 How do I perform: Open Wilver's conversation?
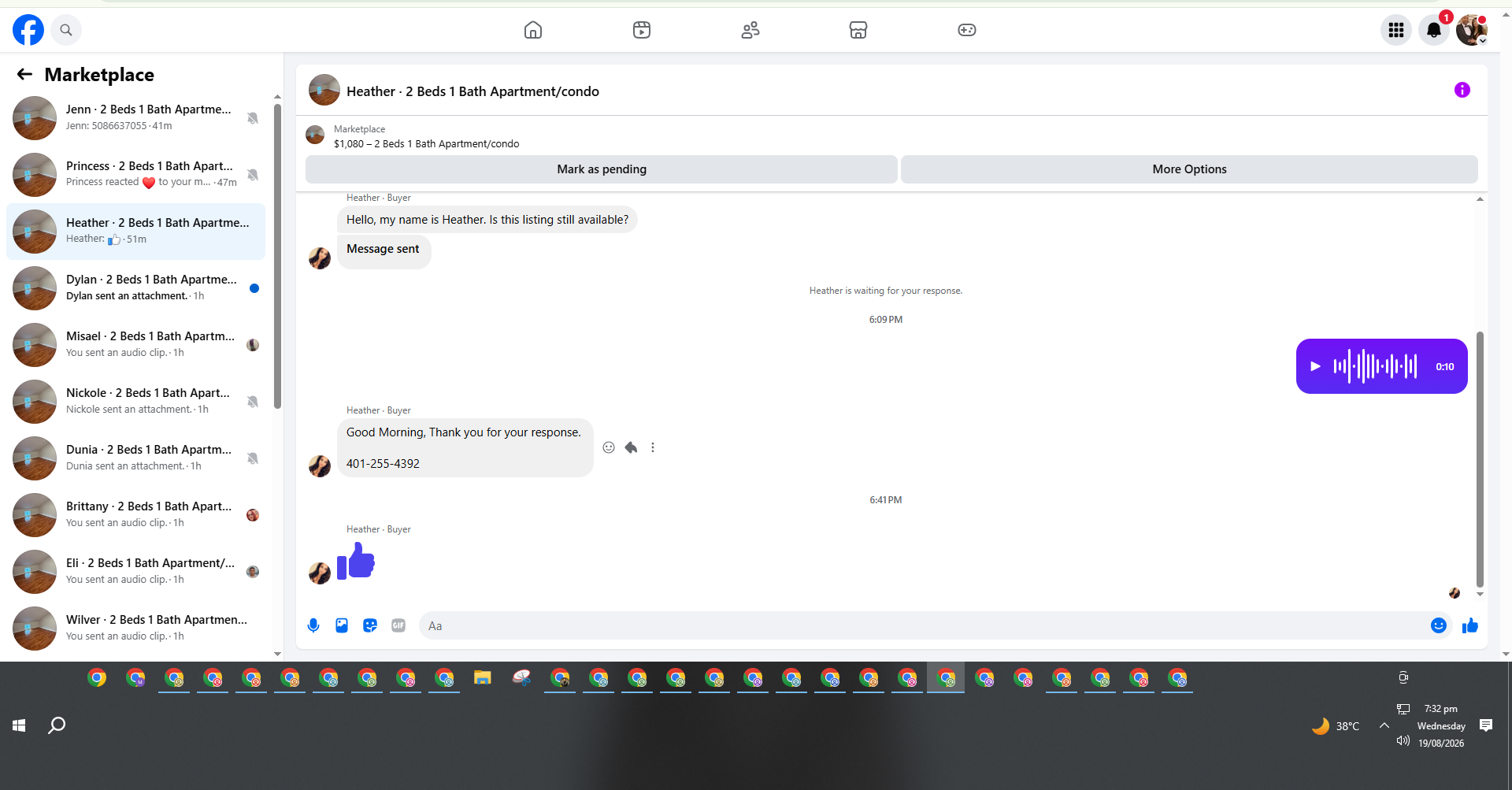click(x=135, y=629)
